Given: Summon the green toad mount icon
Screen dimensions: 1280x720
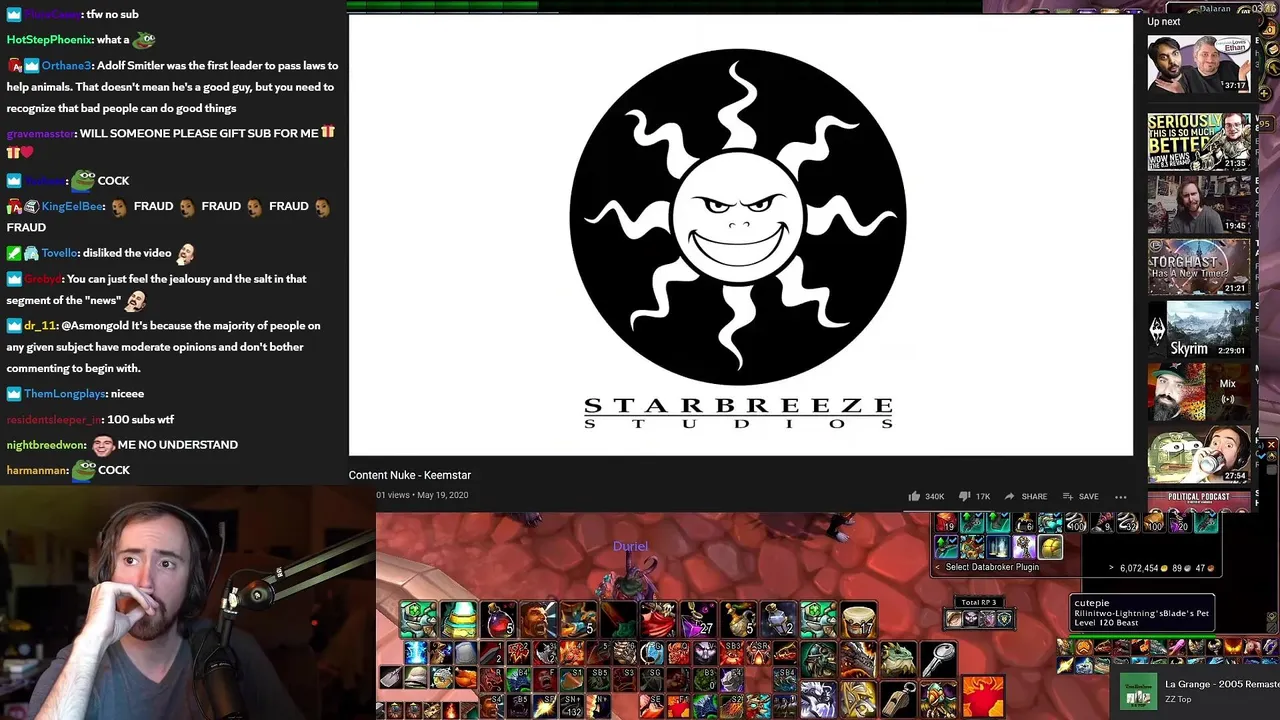Looking at the screenshot, I should tap(898, 660).
